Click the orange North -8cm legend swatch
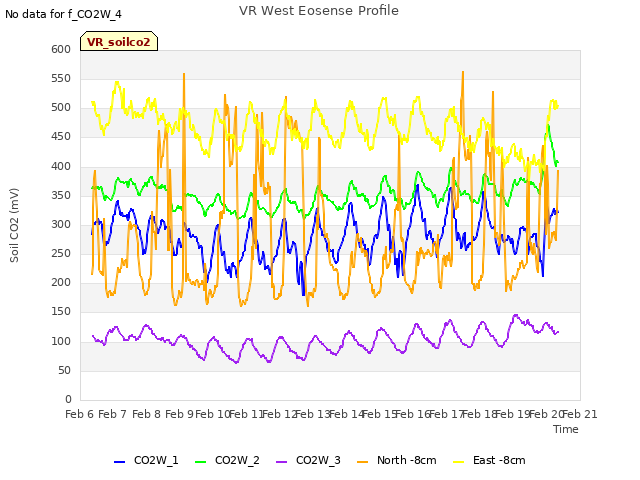 coord(362,462)
